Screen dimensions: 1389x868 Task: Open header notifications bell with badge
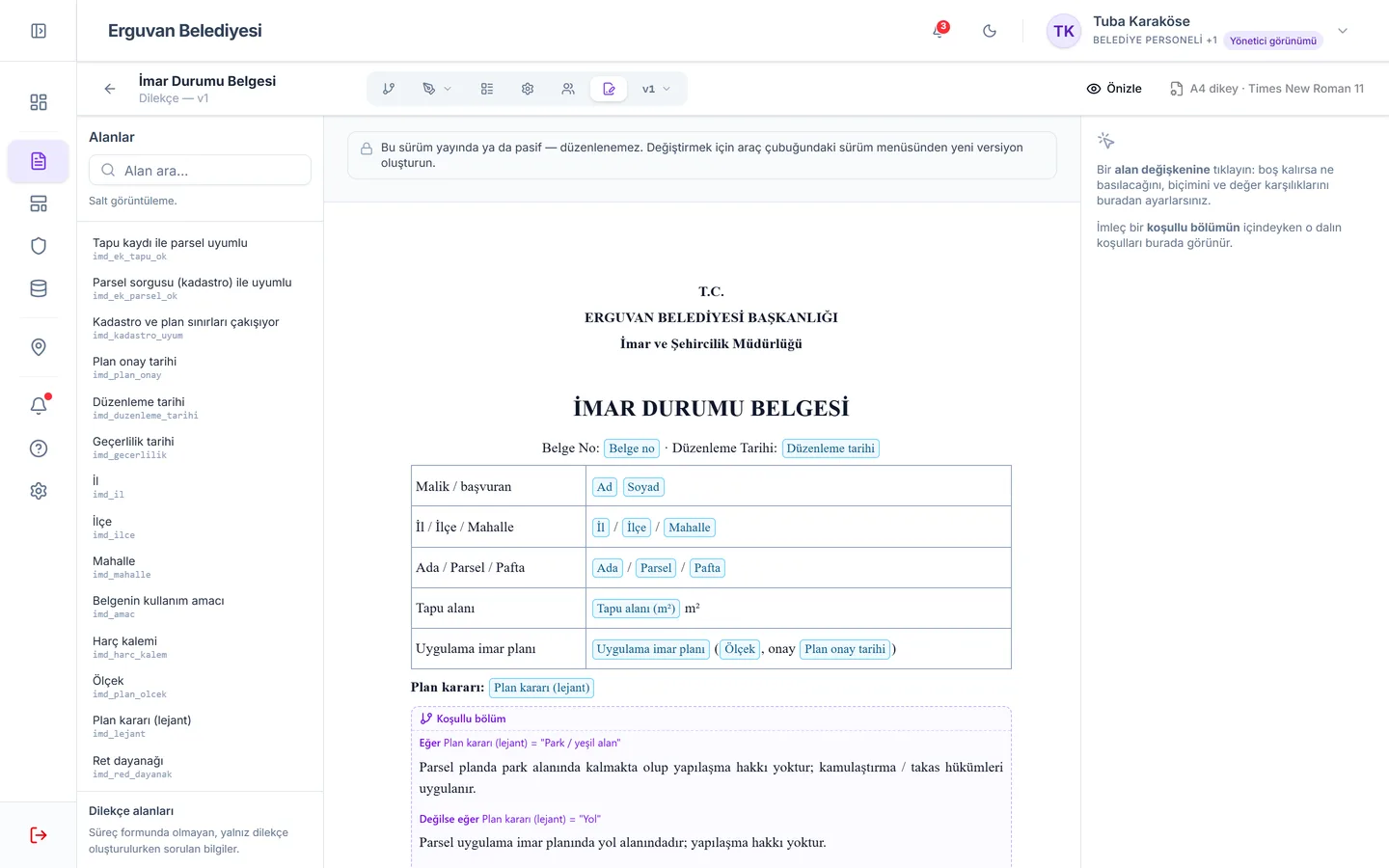point(939,31)
